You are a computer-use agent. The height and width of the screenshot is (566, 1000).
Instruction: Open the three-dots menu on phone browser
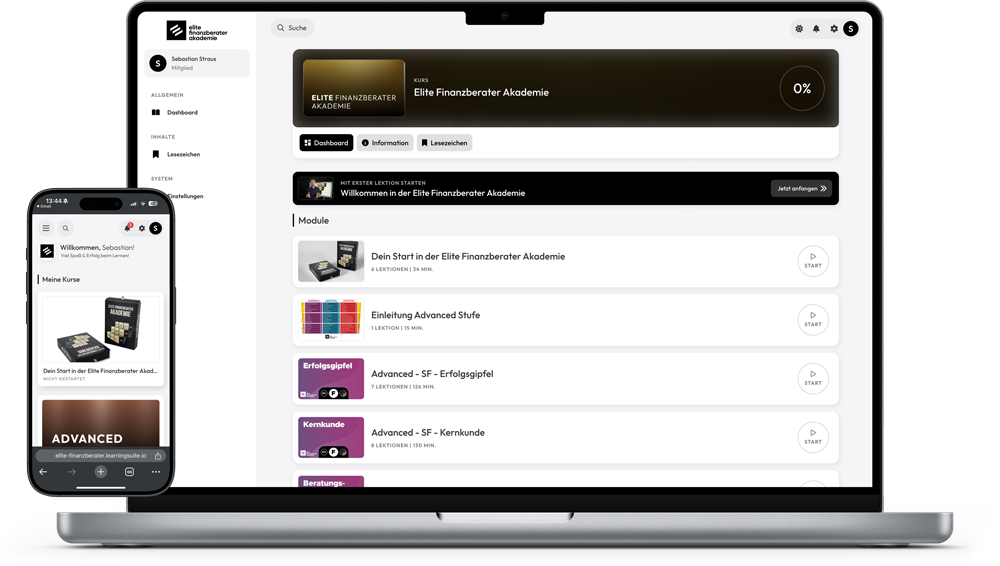(x=156, y=472)
